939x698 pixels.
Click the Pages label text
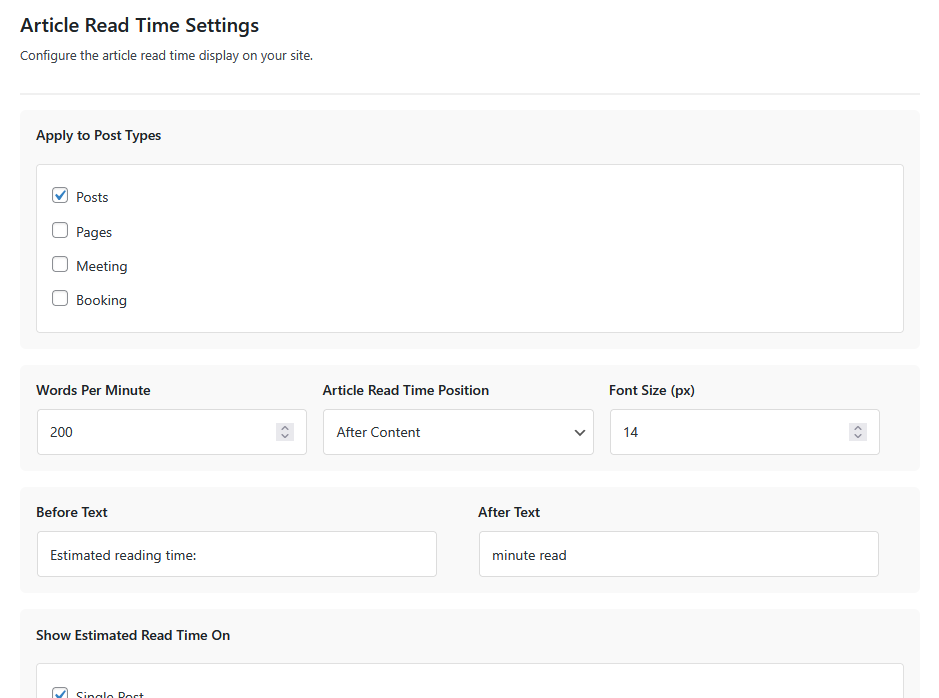pyautogui.click(x=92, y=231)
